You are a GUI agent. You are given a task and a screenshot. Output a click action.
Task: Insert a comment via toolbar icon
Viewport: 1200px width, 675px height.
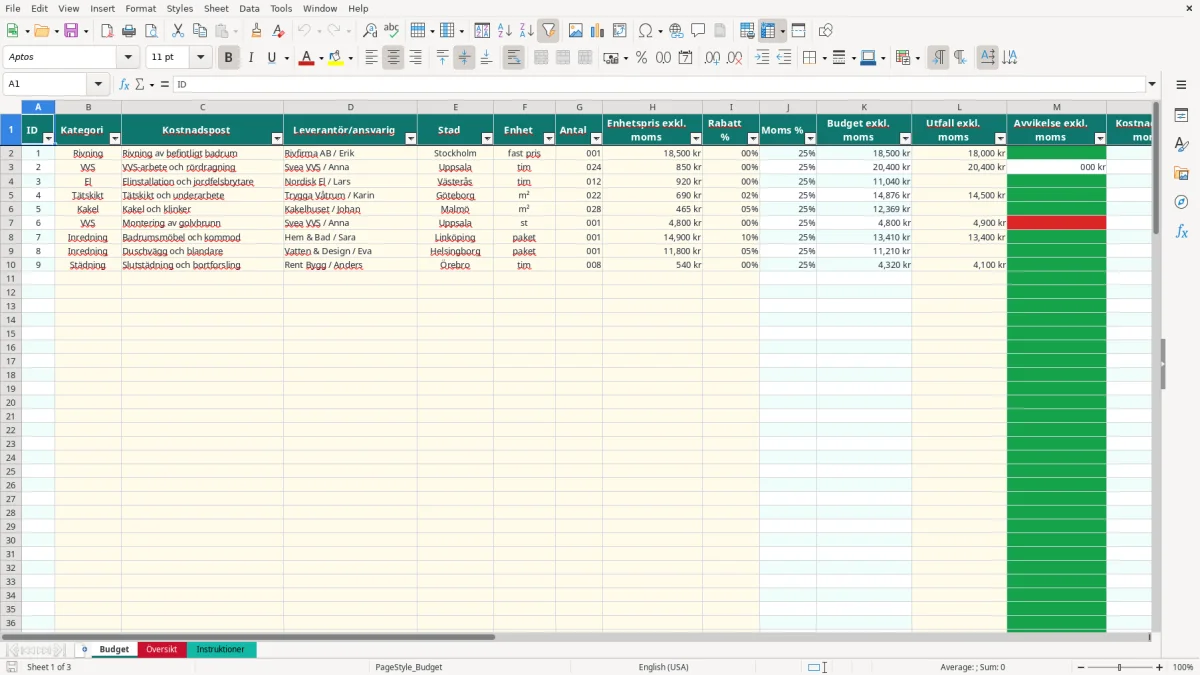click(x=698, y=31)
